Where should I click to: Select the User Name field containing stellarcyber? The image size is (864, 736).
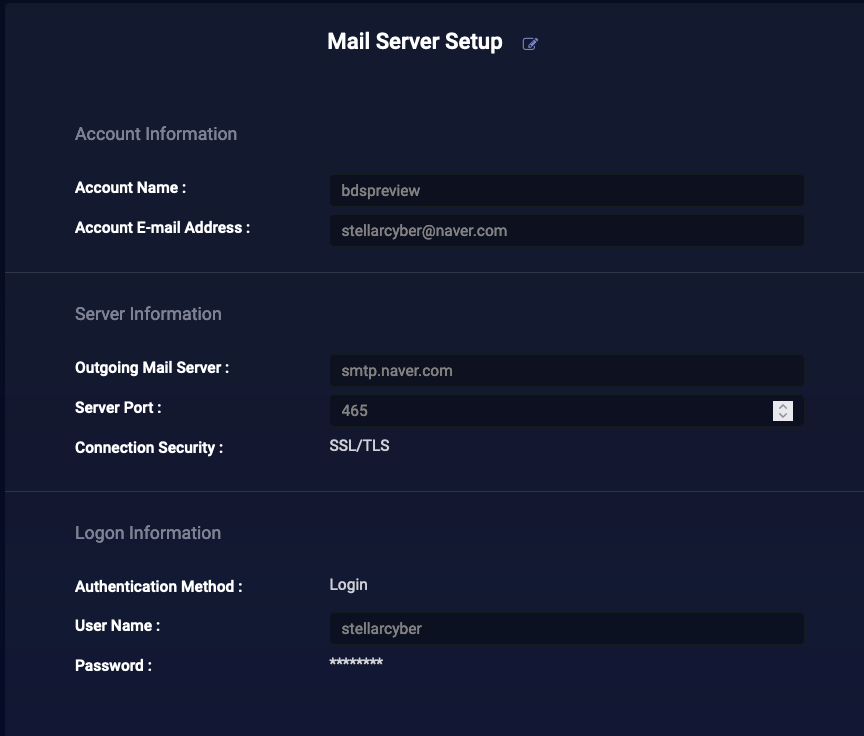(566, 629)
